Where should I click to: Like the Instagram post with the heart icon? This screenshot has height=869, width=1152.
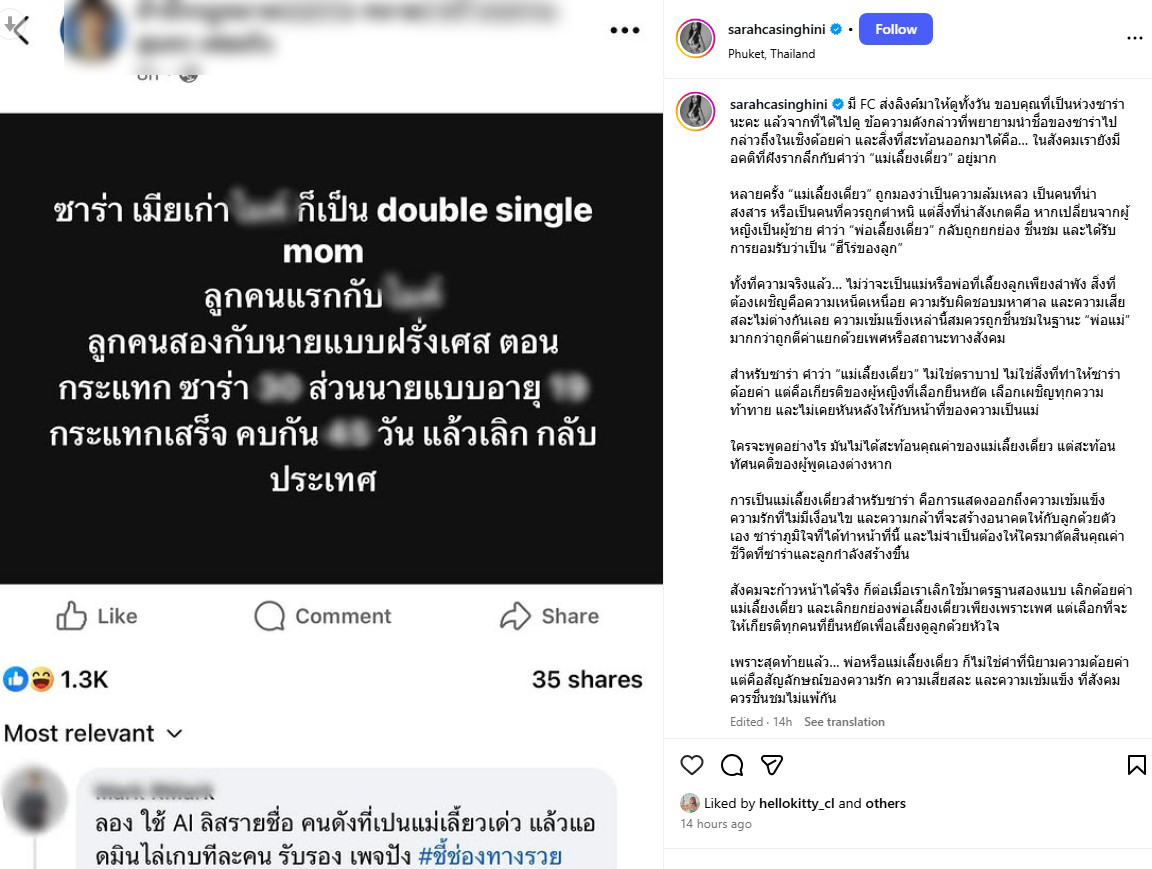point(691,765)
